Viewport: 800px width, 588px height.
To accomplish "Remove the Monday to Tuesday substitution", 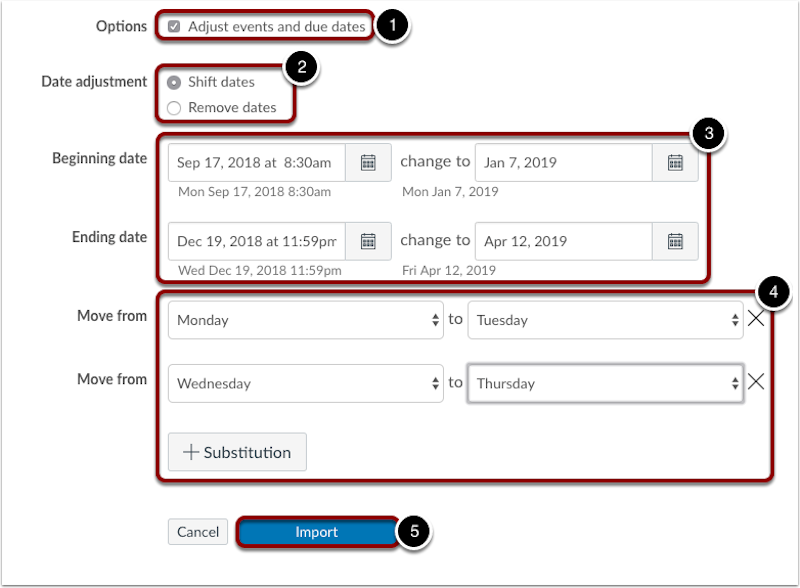I will tap(756, 319).
